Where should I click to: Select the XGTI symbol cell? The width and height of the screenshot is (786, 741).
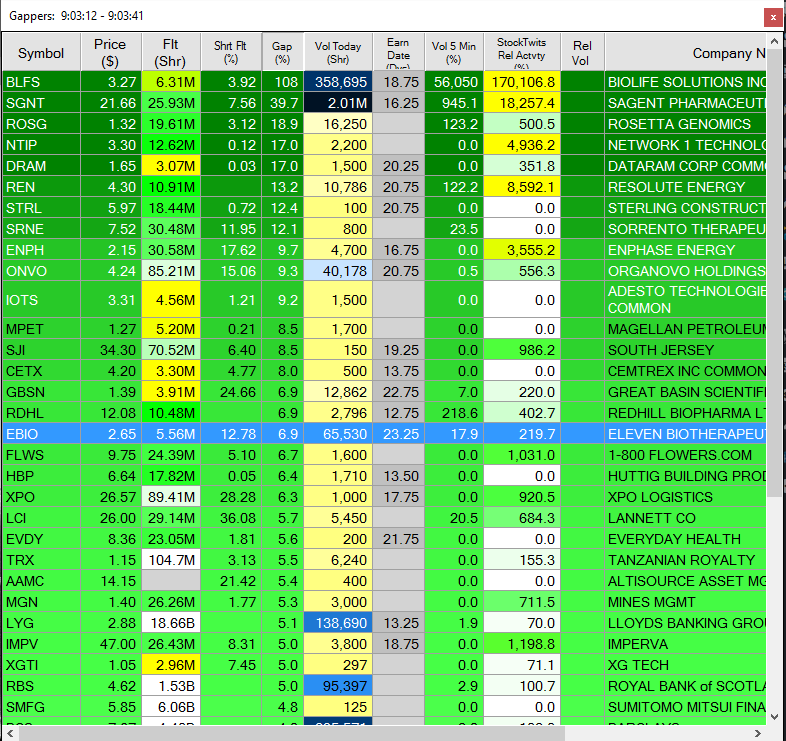point(41,665)
